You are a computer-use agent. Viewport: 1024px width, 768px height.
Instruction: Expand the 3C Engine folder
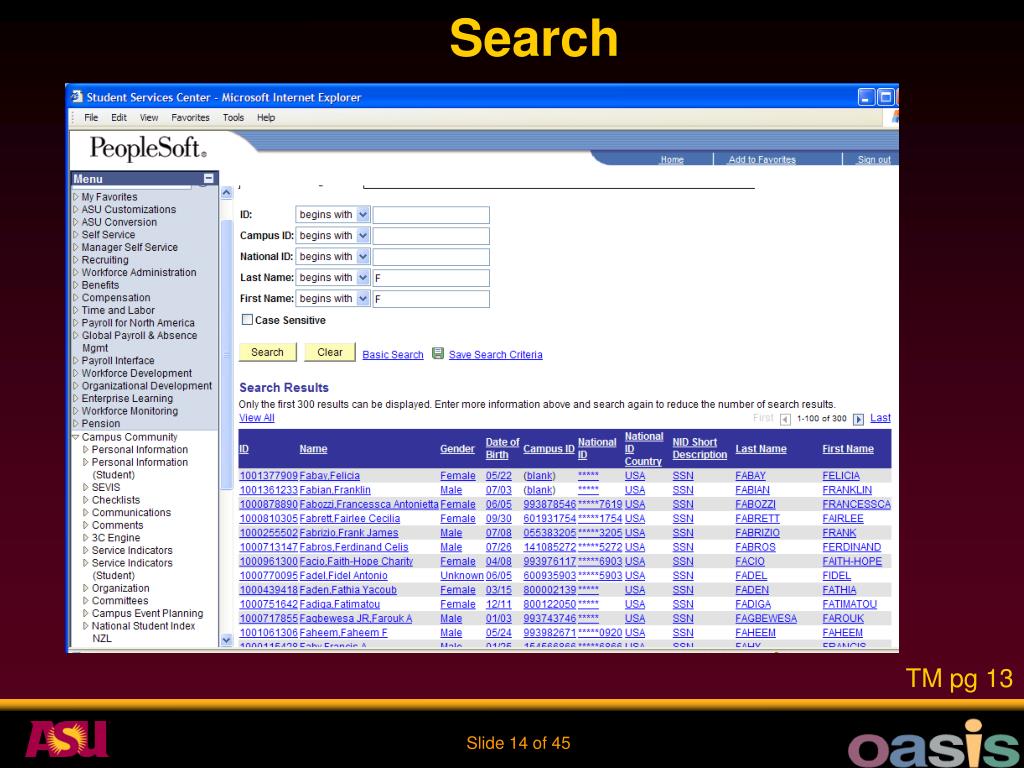pos(86,537)
